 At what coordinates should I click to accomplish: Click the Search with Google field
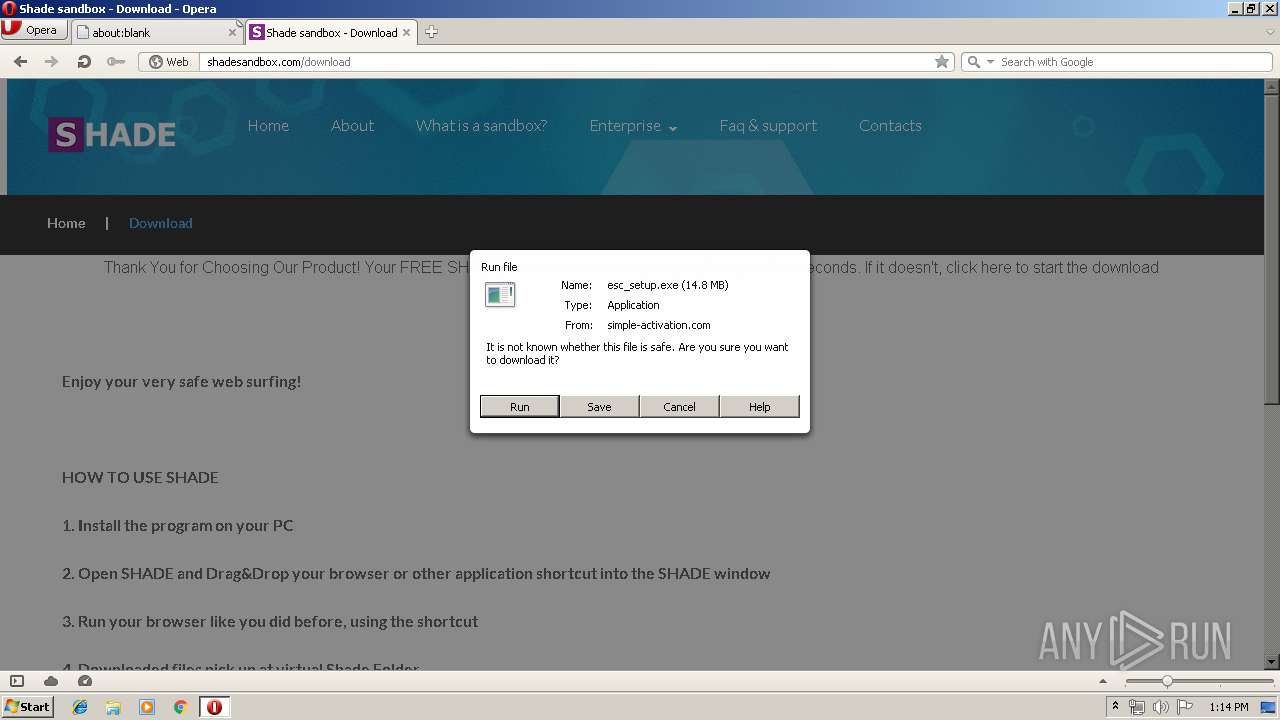(1133, 61)
